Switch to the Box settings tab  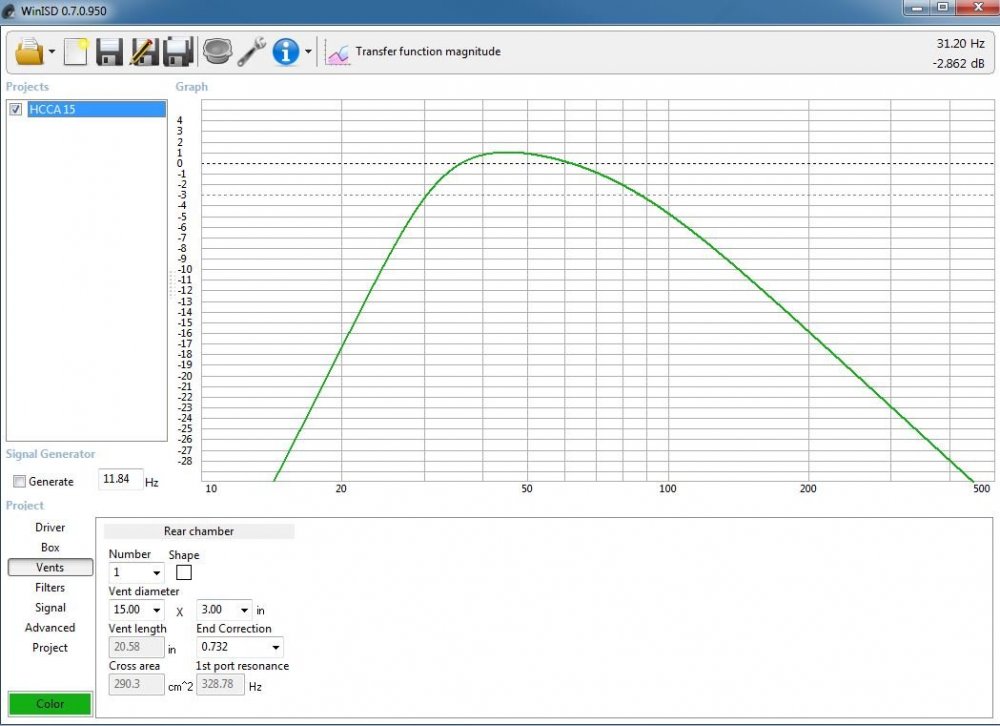pos(50,547)
